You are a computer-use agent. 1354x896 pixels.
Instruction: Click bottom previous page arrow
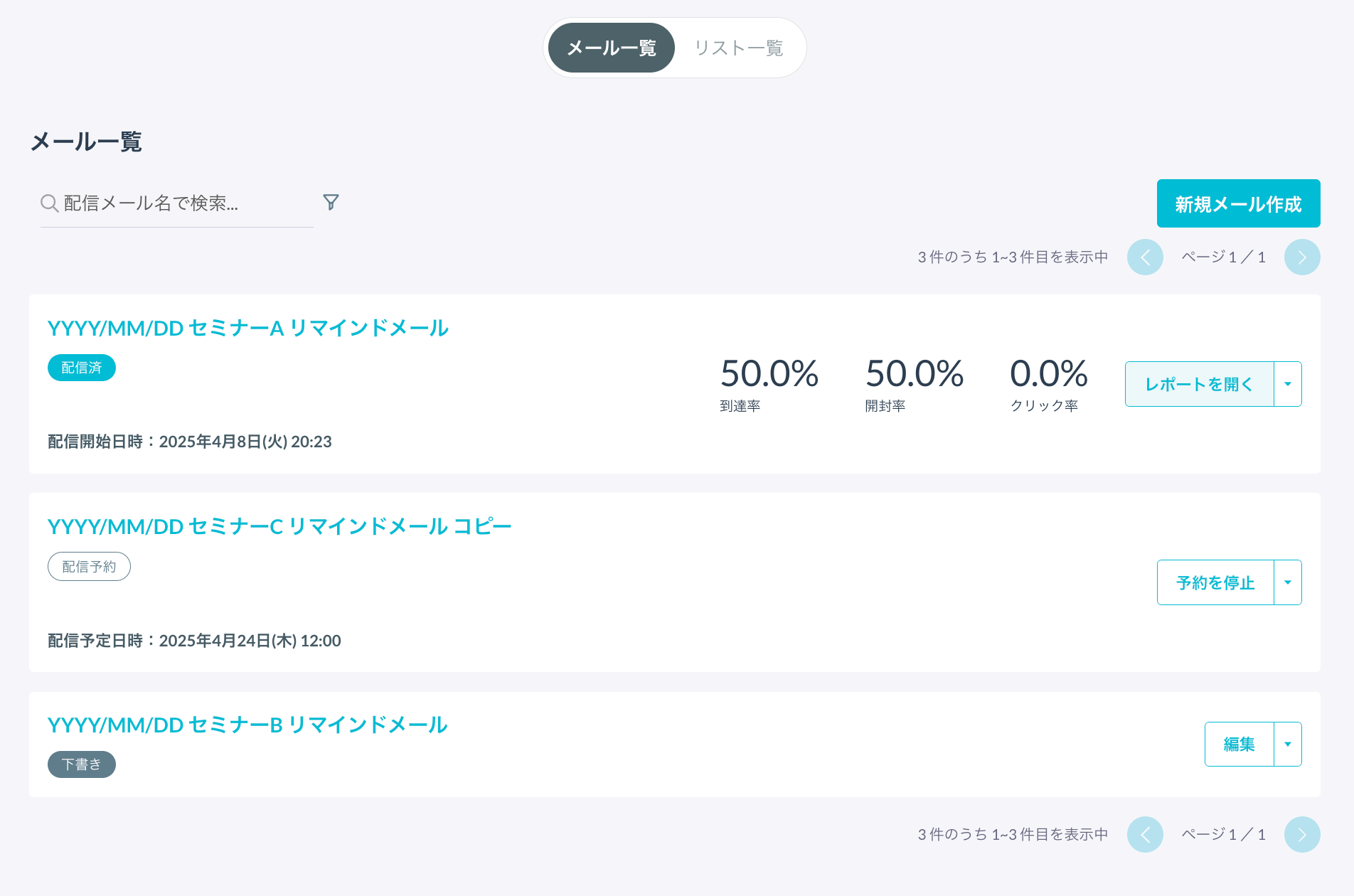coord(1145,834)
